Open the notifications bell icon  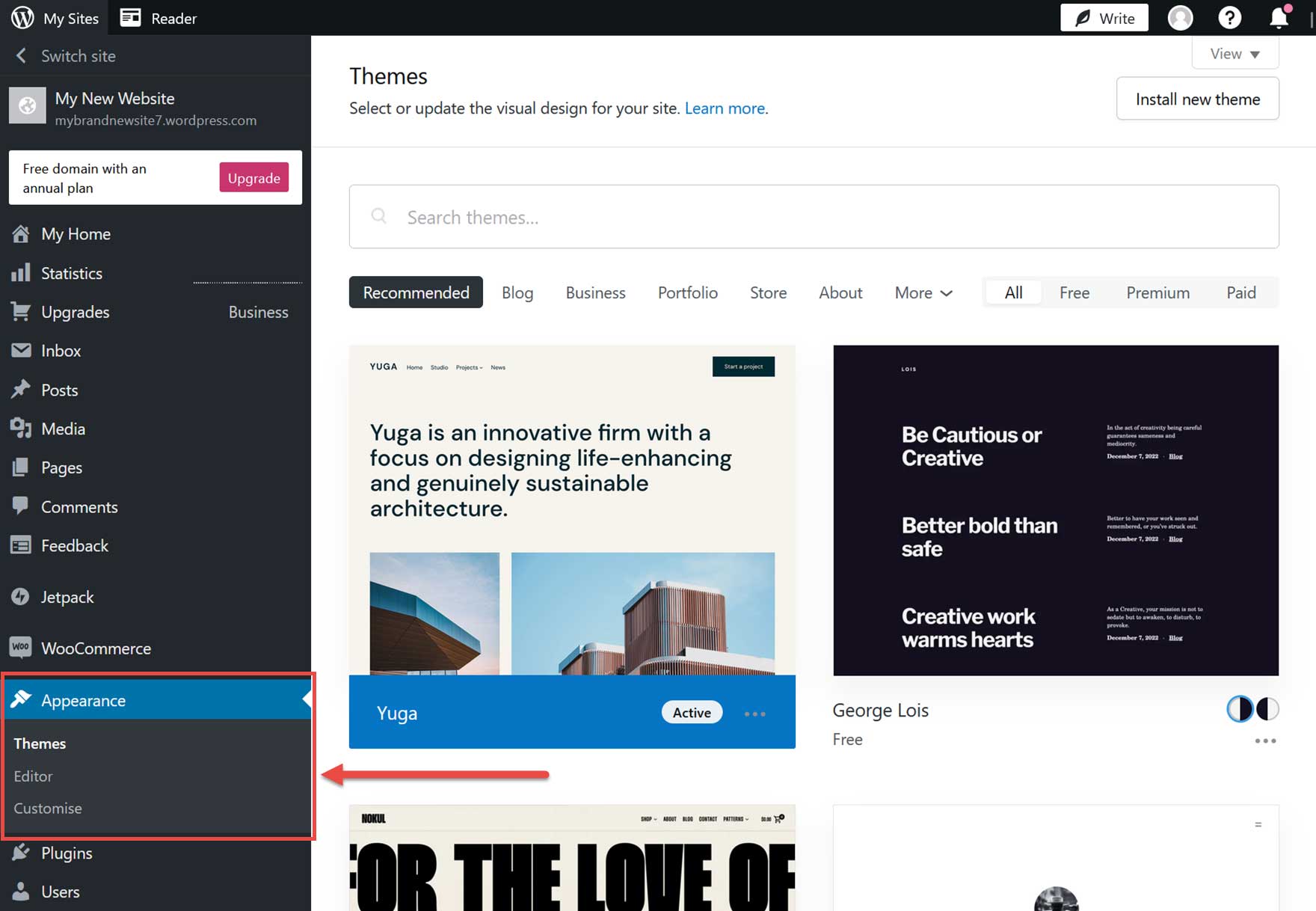1279,17
